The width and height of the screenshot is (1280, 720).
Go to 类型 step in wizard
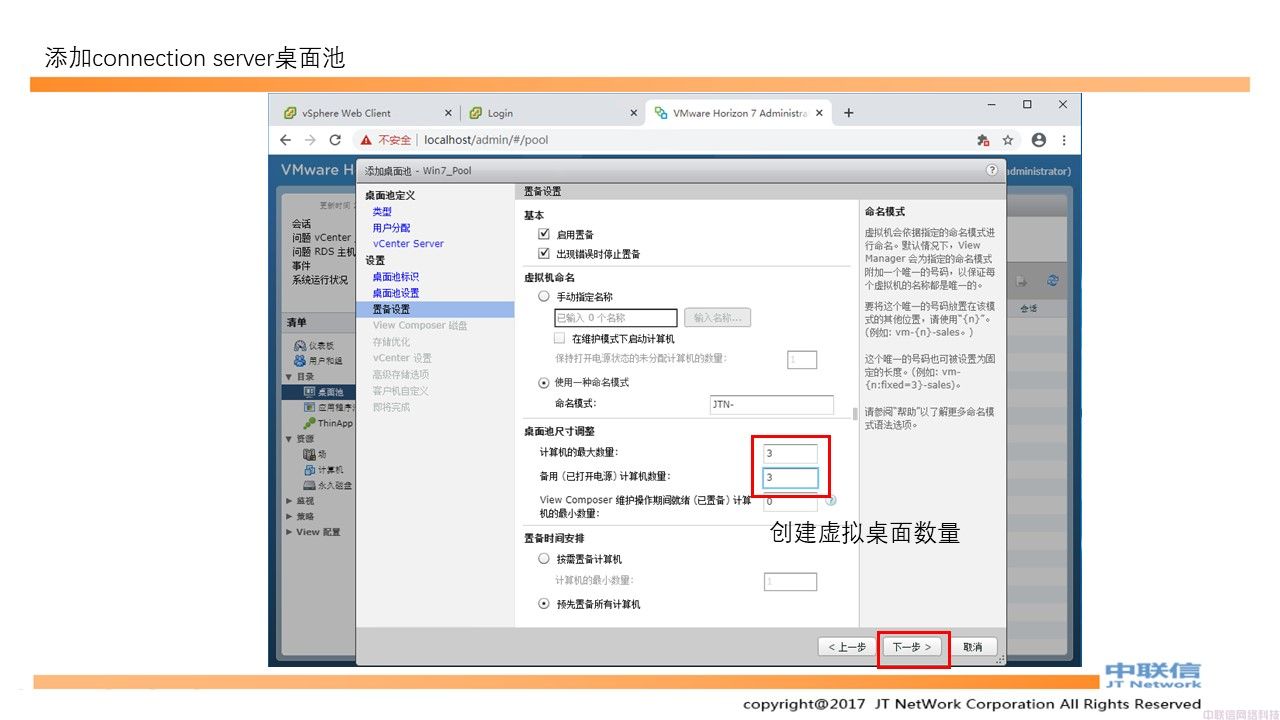click(x=382, y=212)
